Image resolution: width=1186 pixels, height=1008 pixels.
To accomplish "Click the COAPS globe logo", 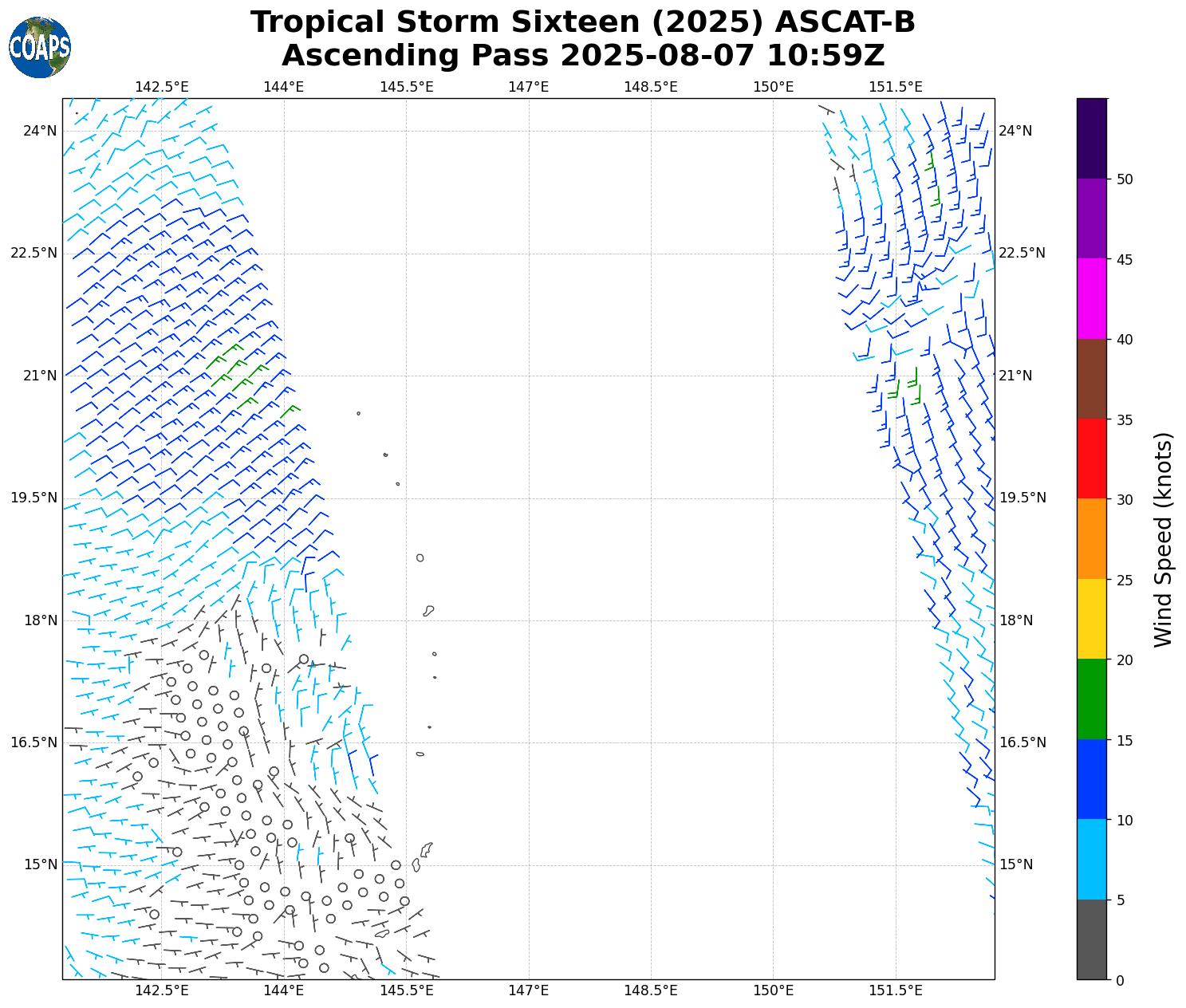I will click(40, 48).
